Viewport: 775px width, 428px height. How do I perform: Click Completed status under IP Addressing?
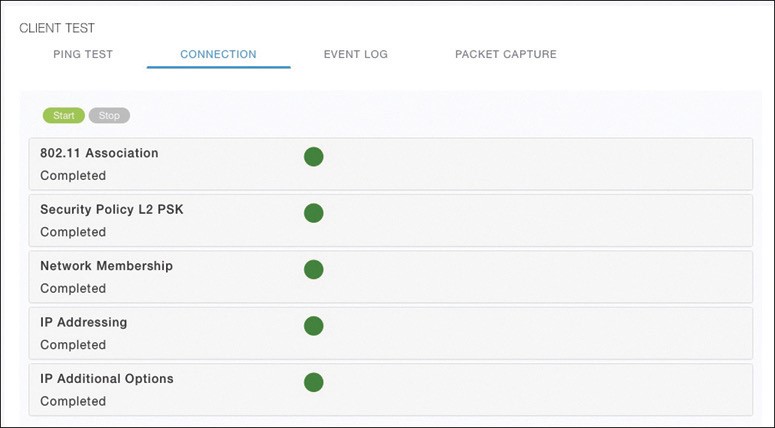(73, 345)
